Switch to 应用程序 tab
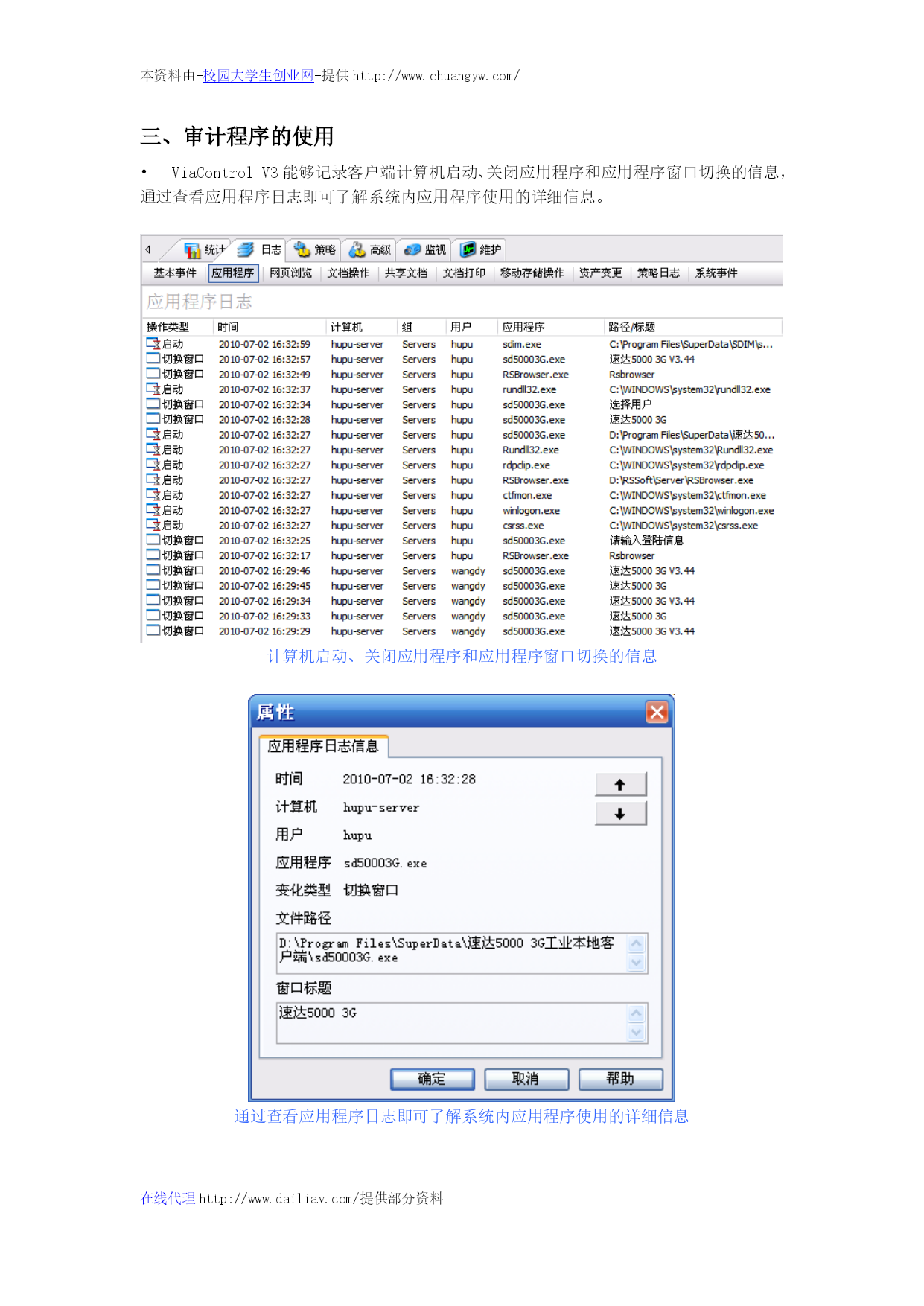The height and width of the screenshot is (1306, 924). pos(233,273)
